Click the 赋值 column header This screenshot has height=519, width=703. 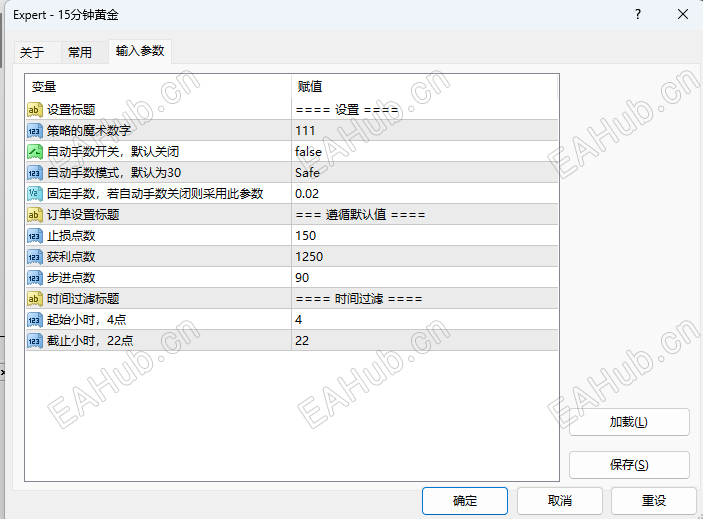point(425,86)
